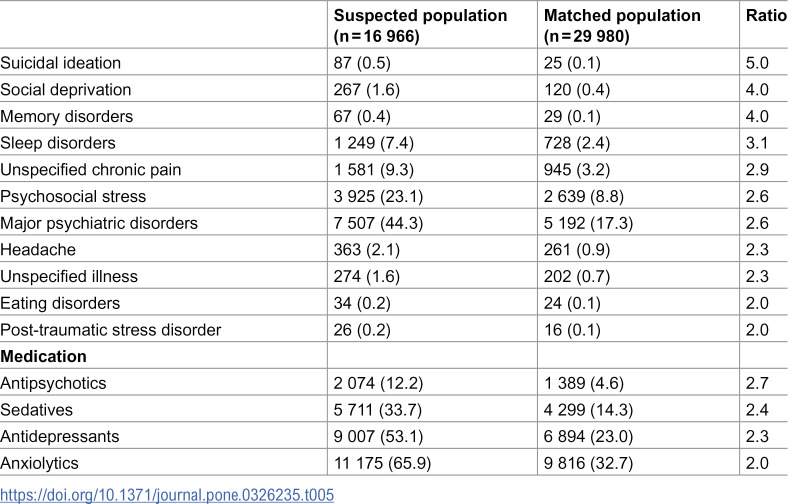Select the Matched population column header
788x504 pixels.
pos(622,26)
